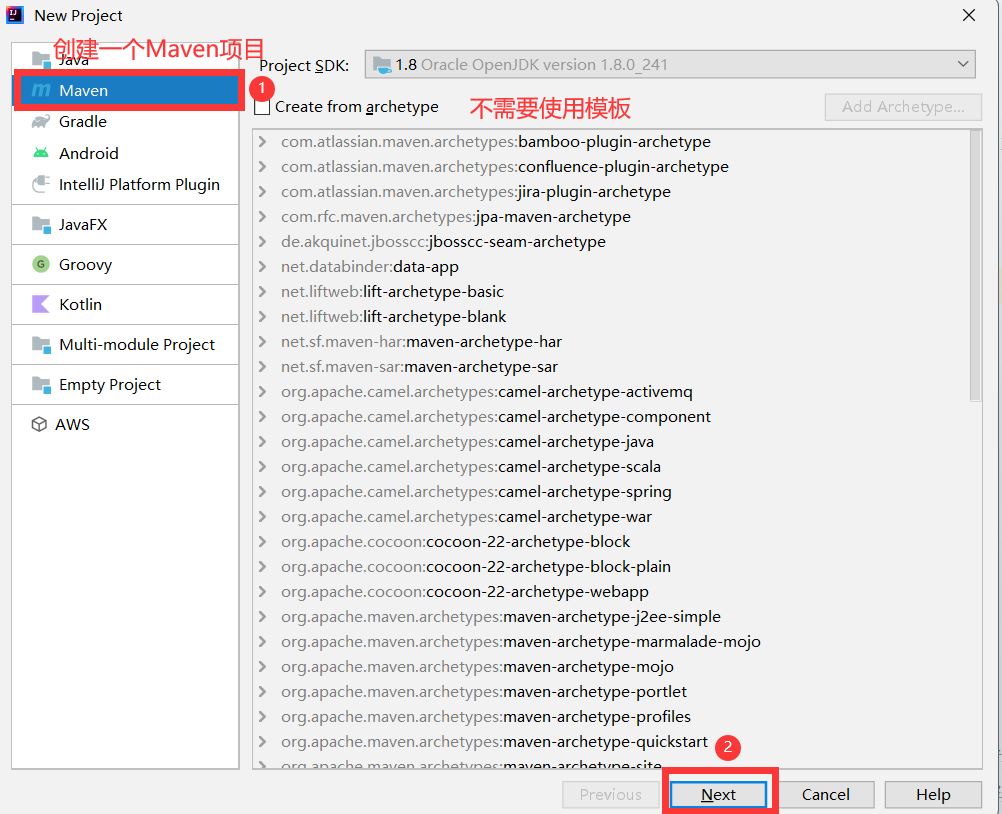This screenshot has height=814, width=1002.
Task: Click the IntelliJ Platform Plugin icon
Action: 41,184
